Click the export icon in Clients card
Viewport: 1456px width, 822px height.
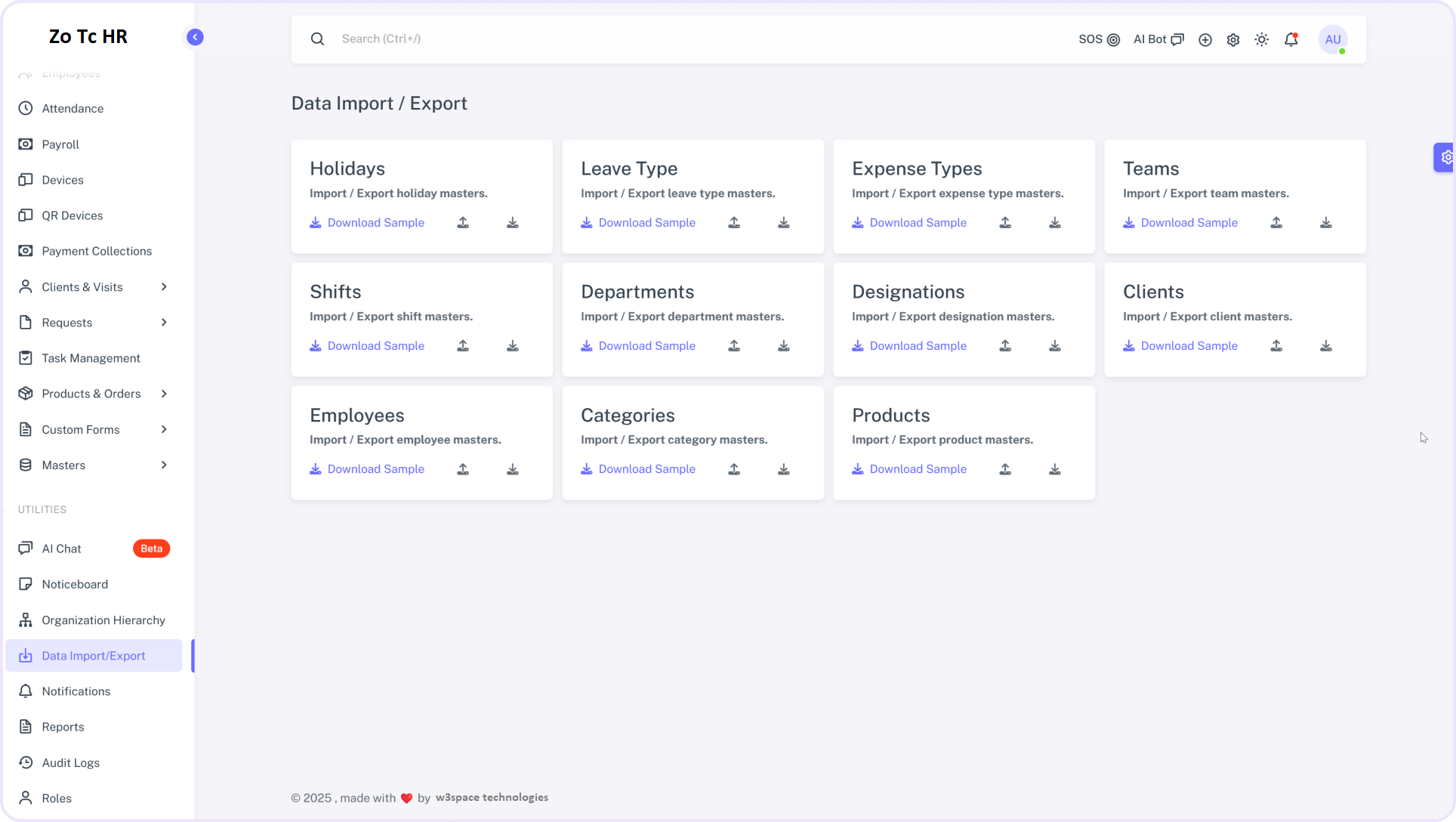click(x=1326, y=346)
